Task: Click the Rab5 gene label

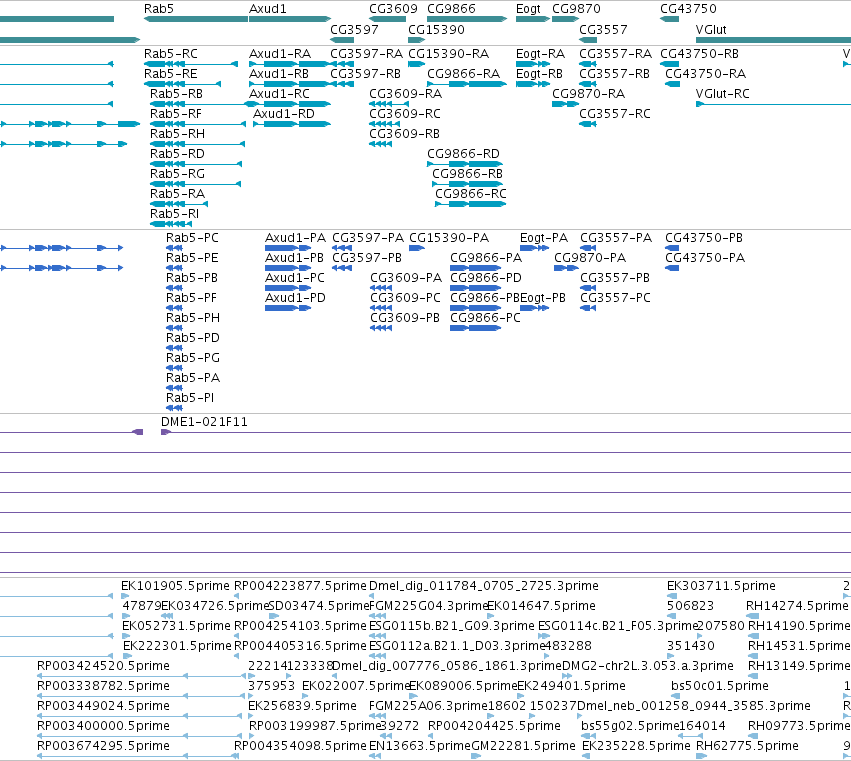Action: 158,9
